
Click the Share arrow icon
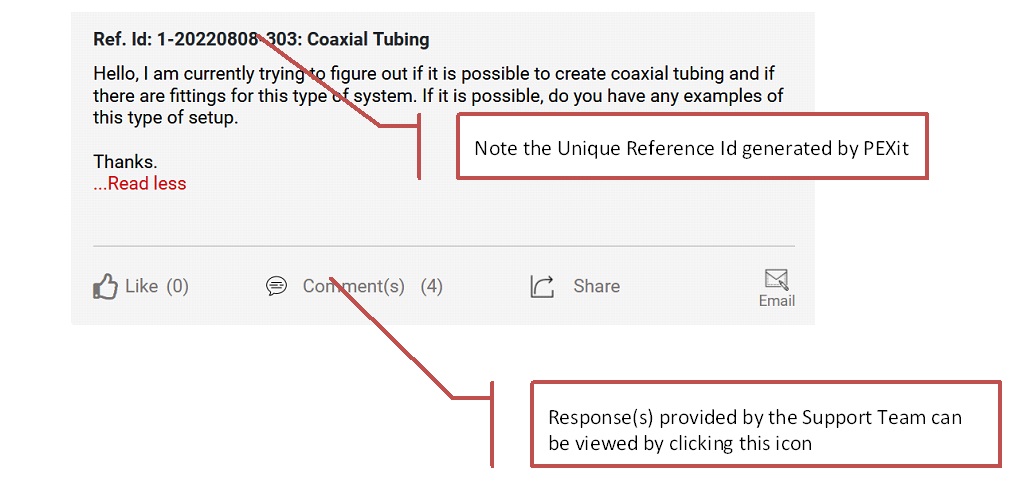542,286
